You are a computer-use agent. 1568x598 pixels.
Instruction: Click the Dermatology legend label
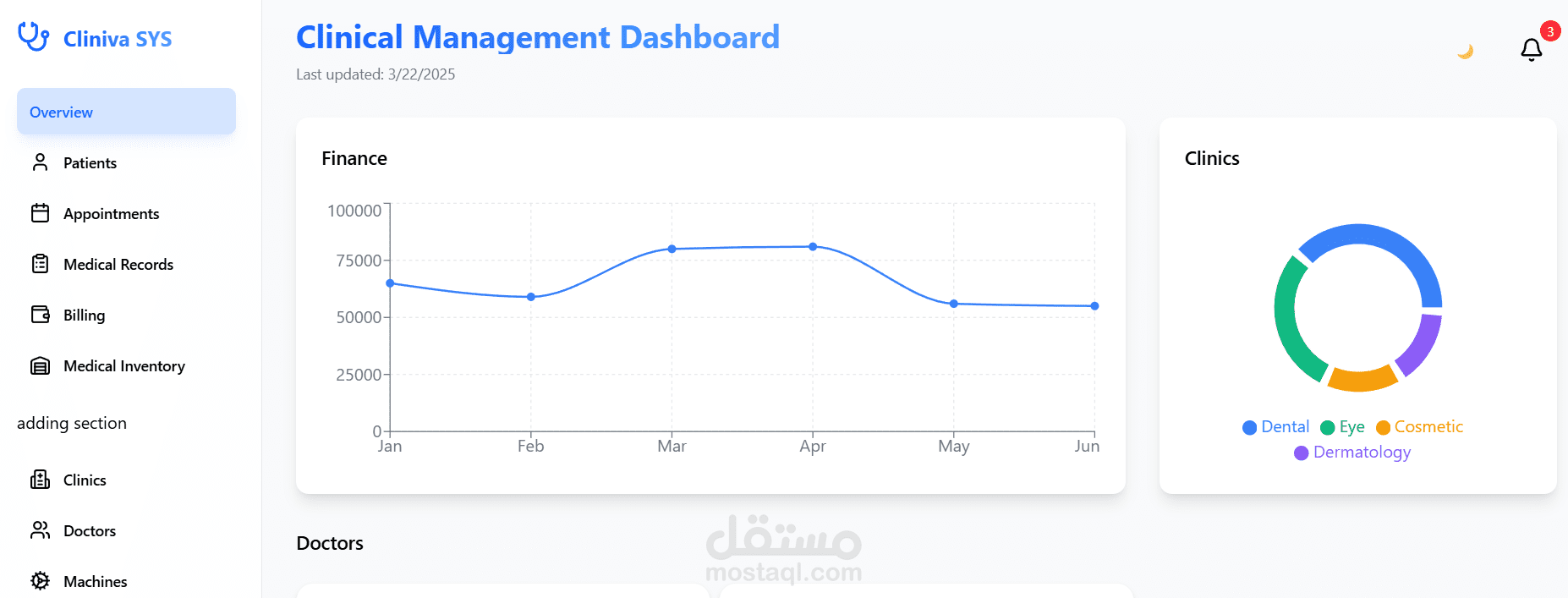(x=1362, y=453)
